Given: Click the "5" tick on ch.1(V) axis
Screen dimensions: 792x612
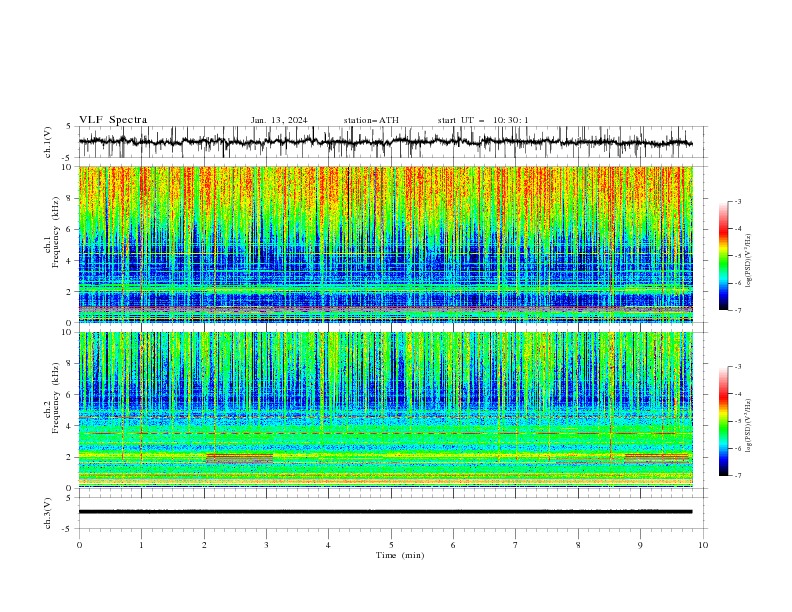Looking at the screenshot, I should click(69, 127).
